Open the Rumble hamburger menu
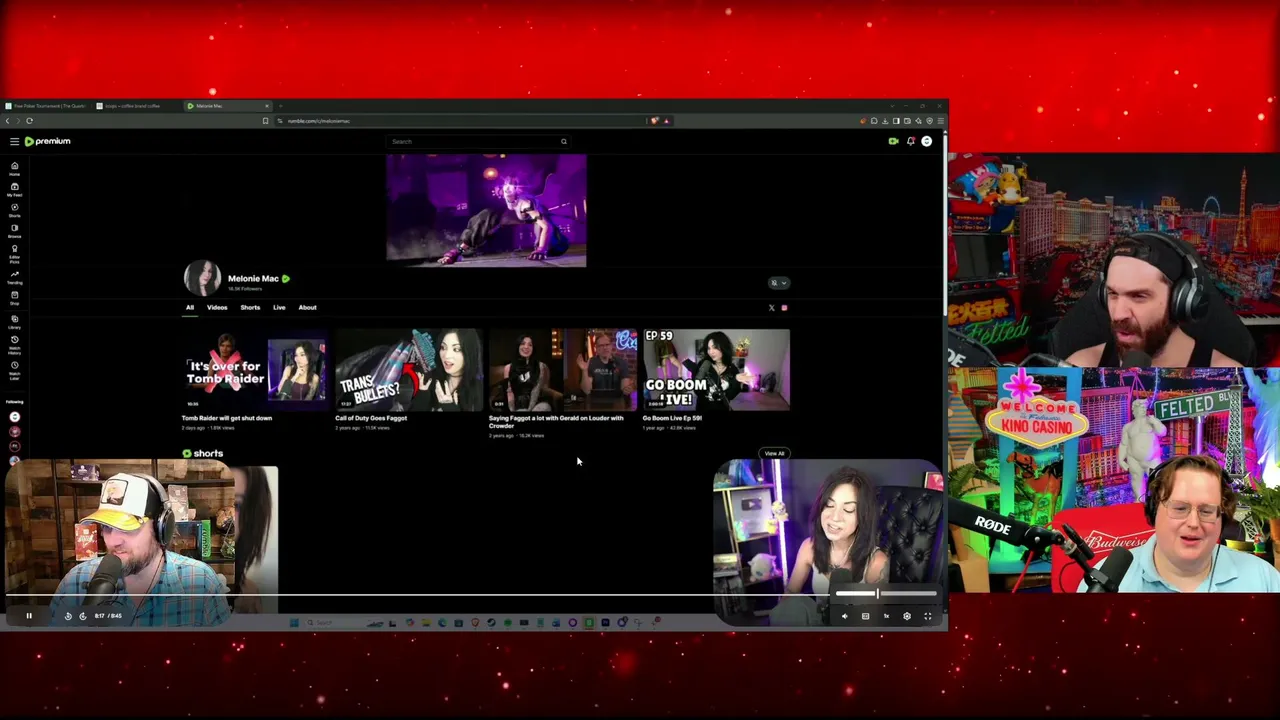This screenshot has width=1280, height=720. tap(14, 141)
